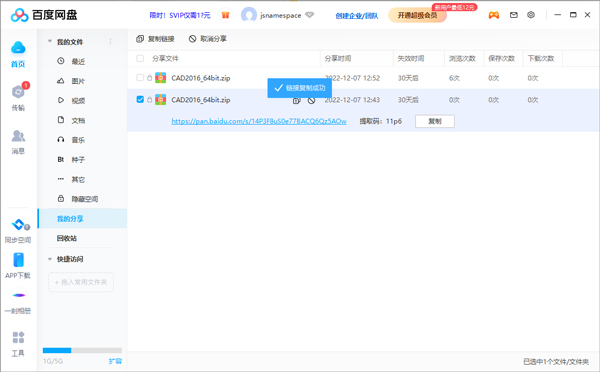This screenshot has height=372, width=600.
Task: Click zip file icon of 12:52 share
Action: 160,78
